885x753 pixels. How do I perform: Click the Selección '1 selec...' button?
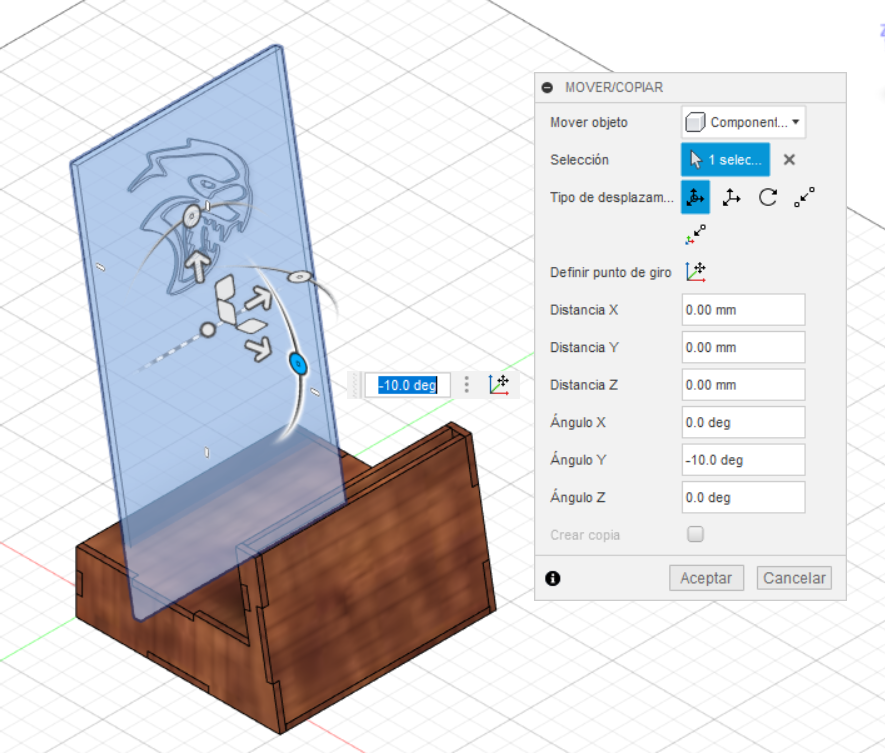[x=725, y=160]
